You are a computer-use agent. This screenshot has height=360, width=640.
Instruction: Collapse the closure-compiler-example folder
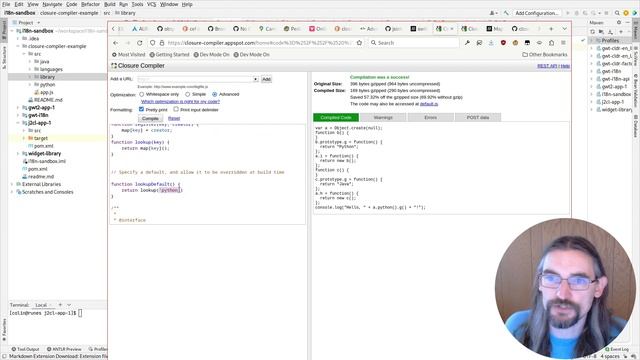click(18, 46)
